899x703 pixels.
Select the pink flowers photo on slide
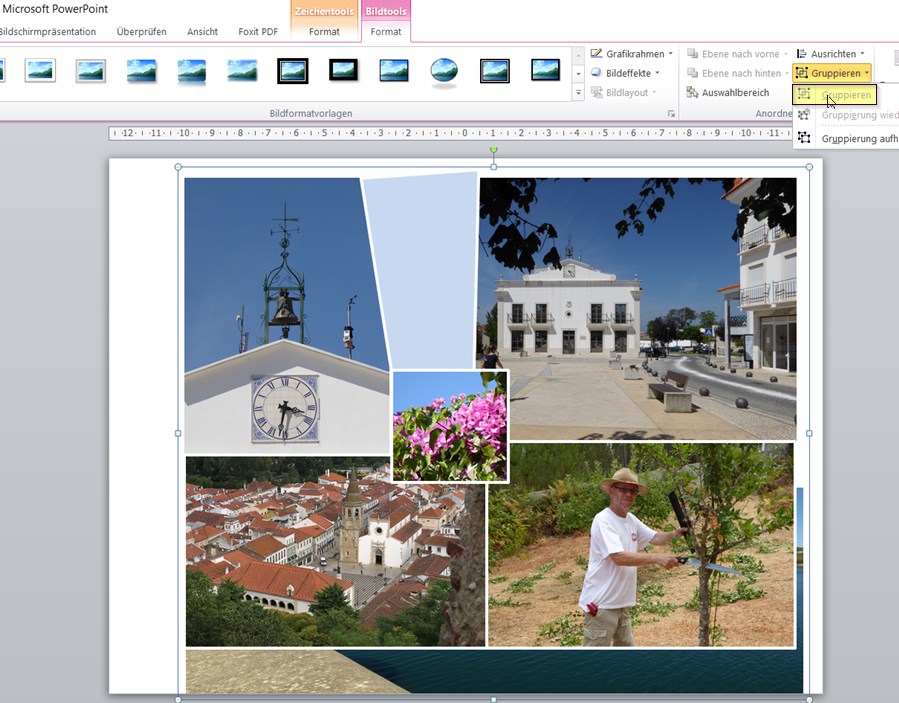point(450,425)
